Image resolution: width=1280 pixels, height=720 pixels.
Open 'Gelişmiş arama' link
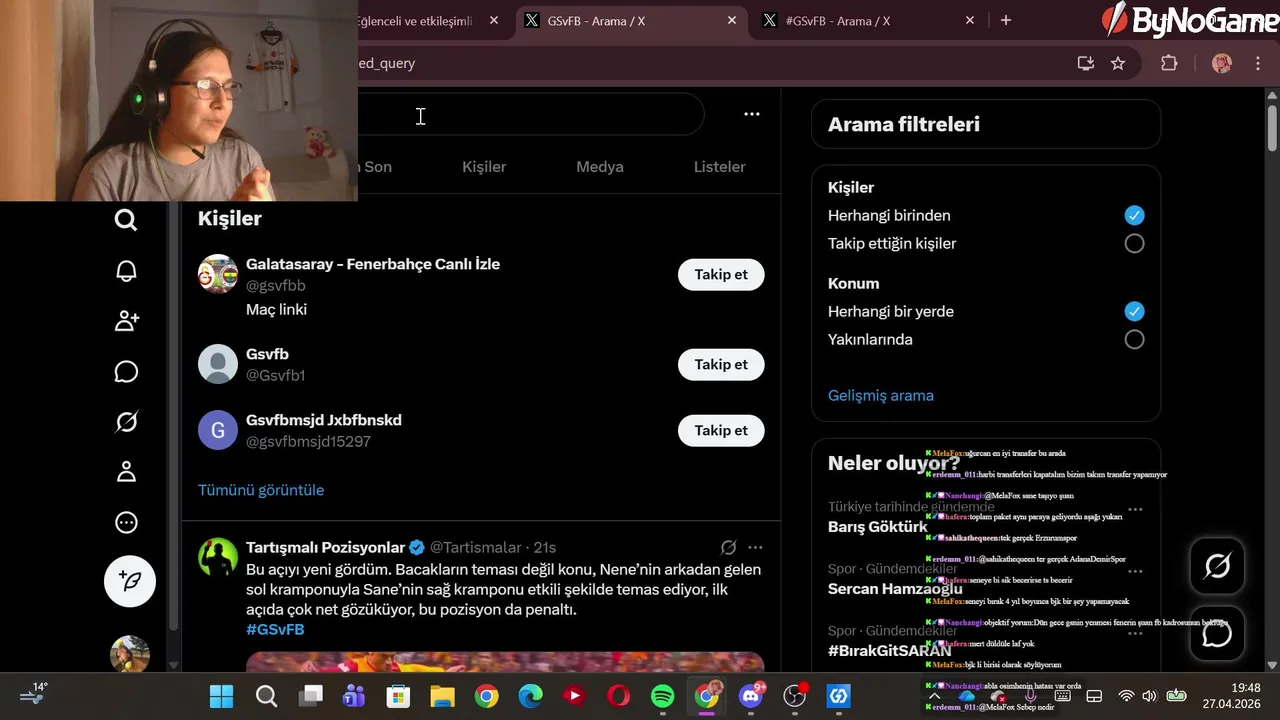pyautogui.click(x=881, y=395)
